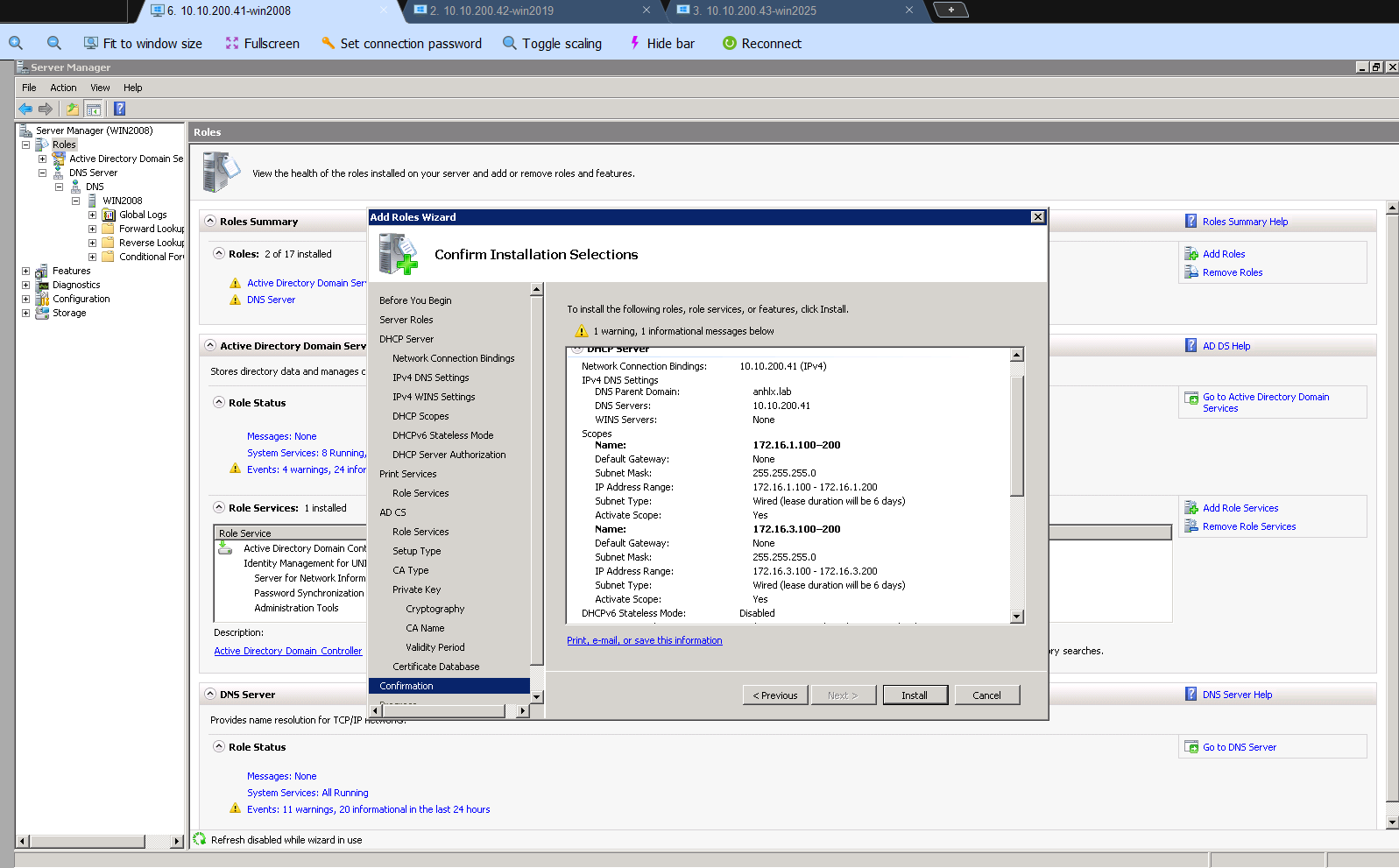Click Remove Role Services
Screen dimensions: 1399x868
tap(1249, 526)
